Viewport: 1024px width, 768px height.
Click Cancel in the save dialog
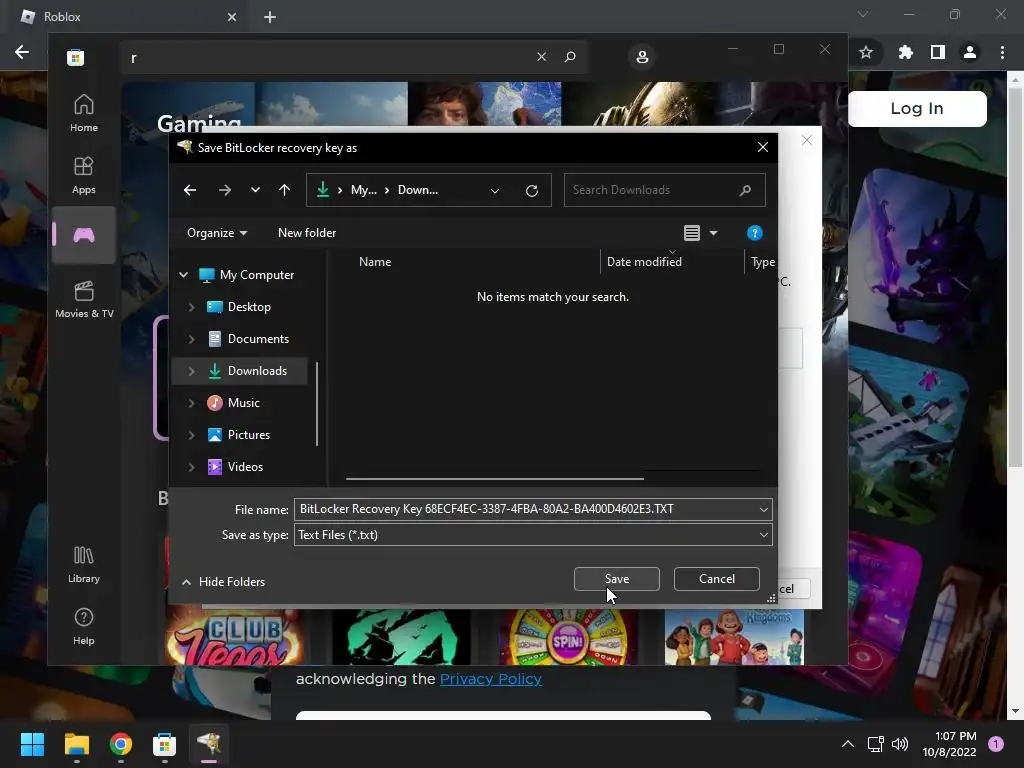coord(716,579)
